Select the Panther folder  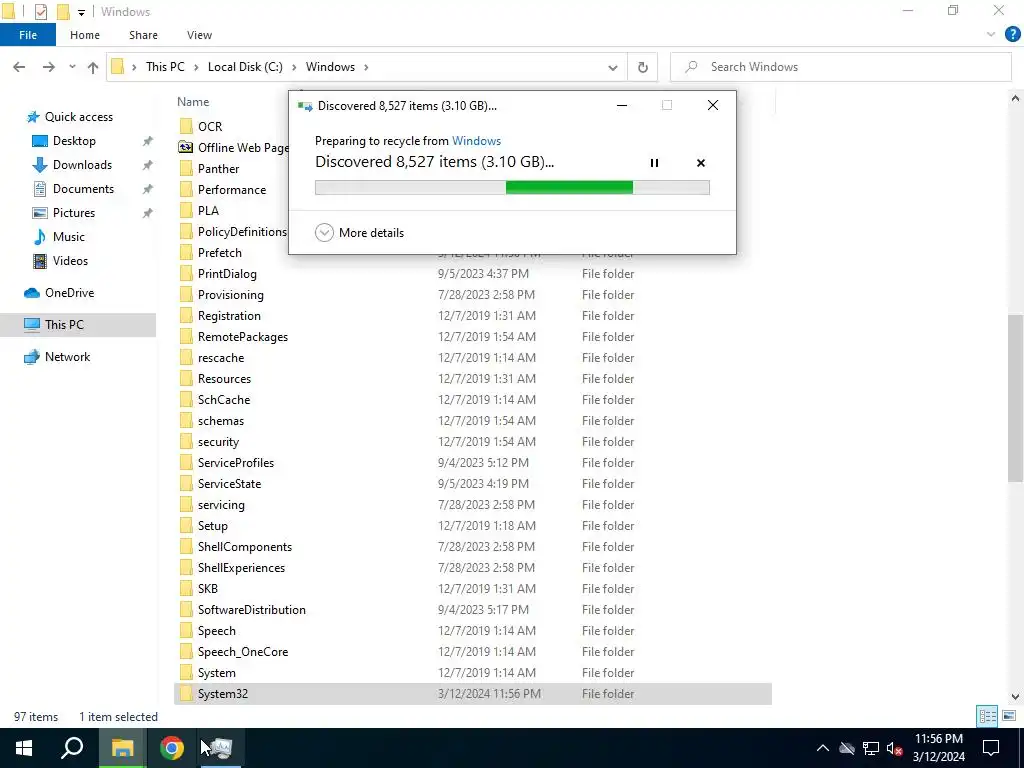coord(218,168)
